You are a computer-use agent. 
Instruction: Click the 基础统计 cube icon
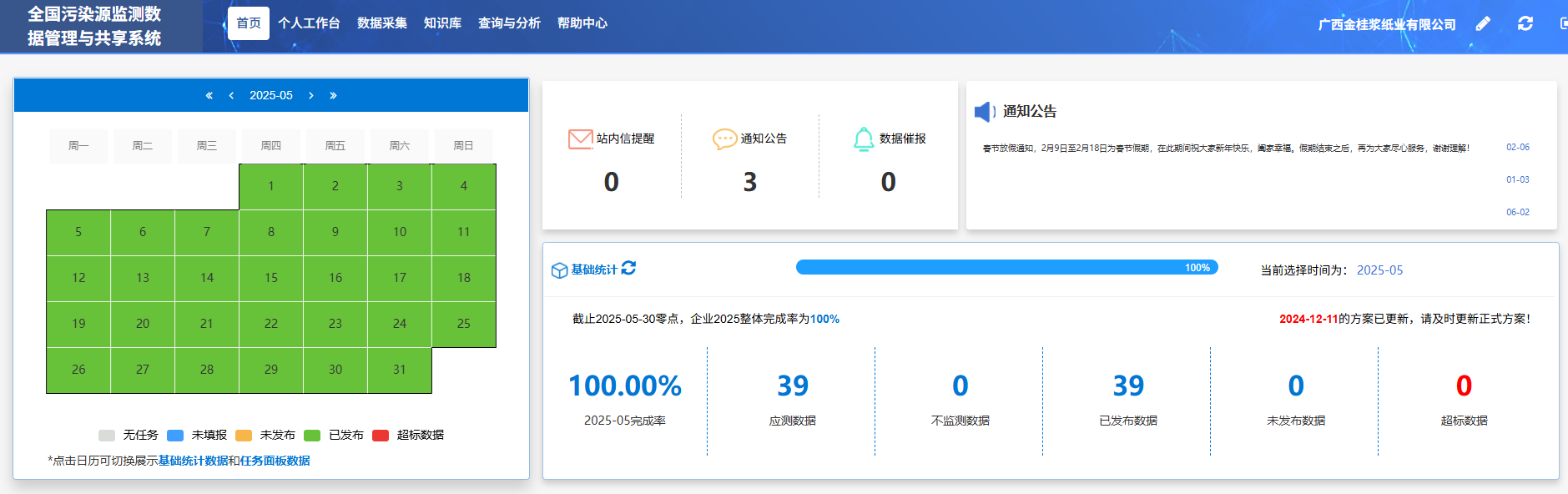click(559, 270)
